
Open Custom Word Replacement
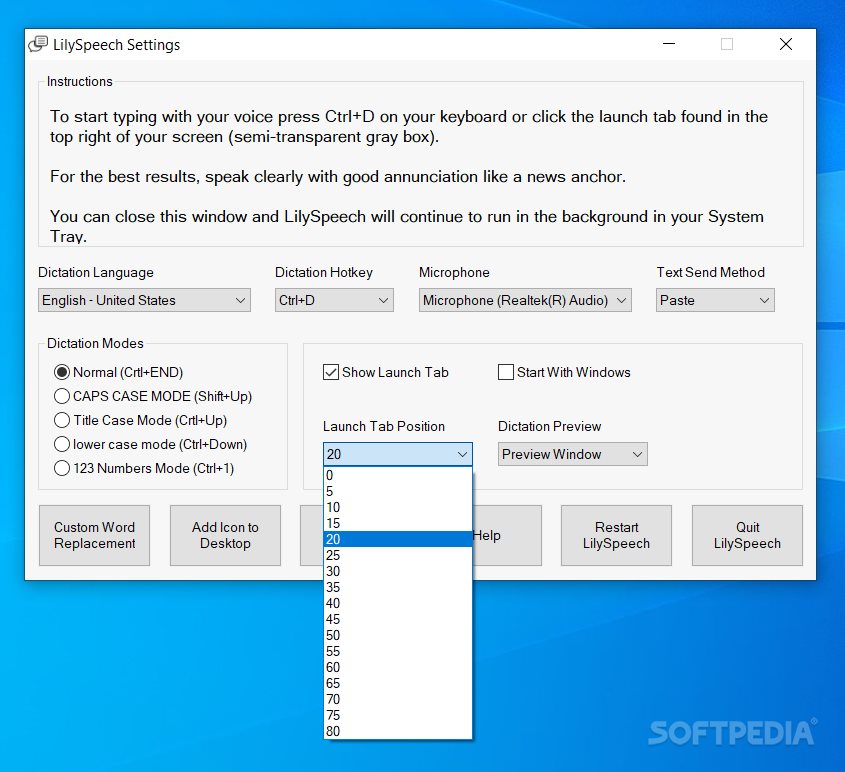(x=94, y=535)
